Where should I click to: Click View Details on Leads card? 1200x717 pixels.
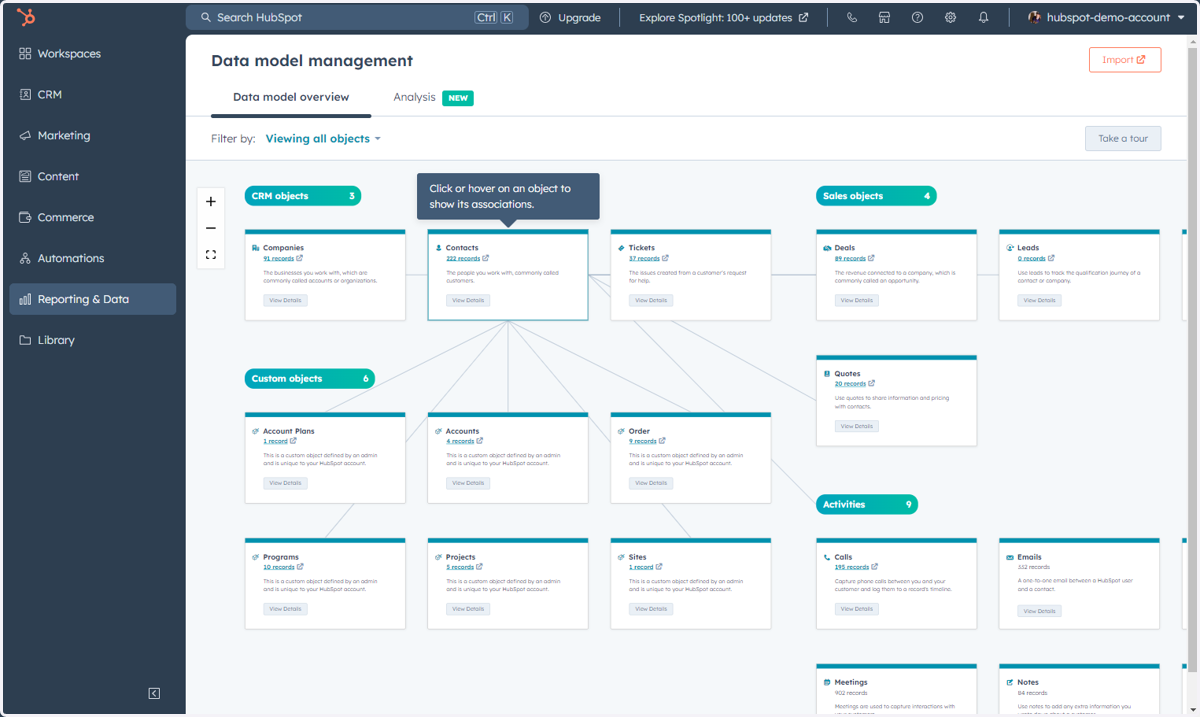1040,300
